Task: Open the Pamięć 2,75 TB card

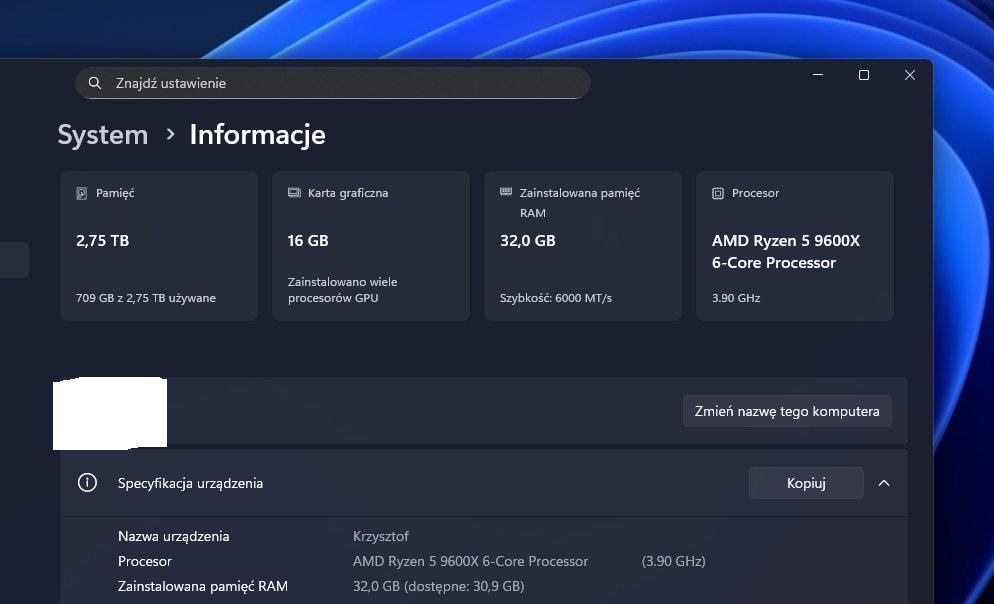Action: tap(159, 246)
